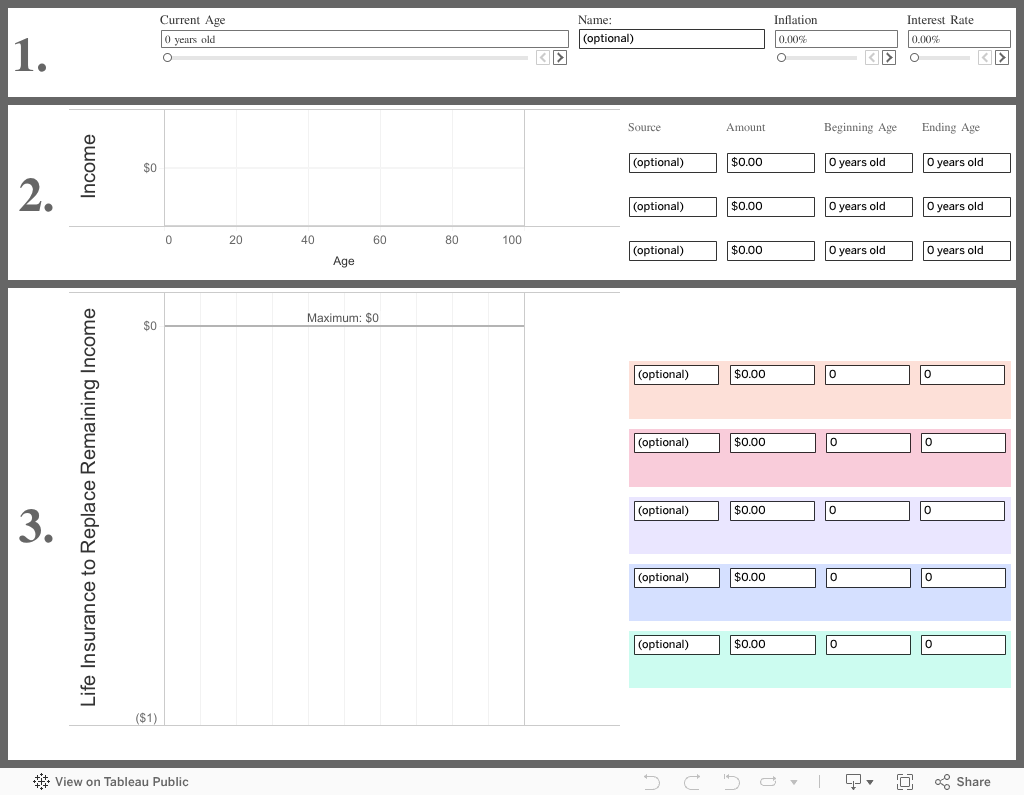Viewport: 1024px width, 795px height.
Task: Click the Inflation slider handle
Action: [x=782, y=58]
